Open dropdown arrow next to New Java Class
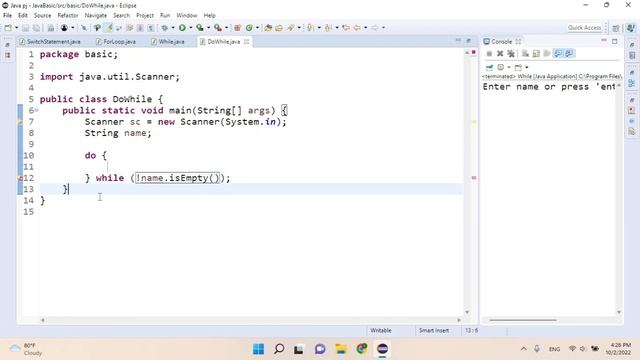Image resolution: width=640 pixels, height=360 pixels. [257, 28]
